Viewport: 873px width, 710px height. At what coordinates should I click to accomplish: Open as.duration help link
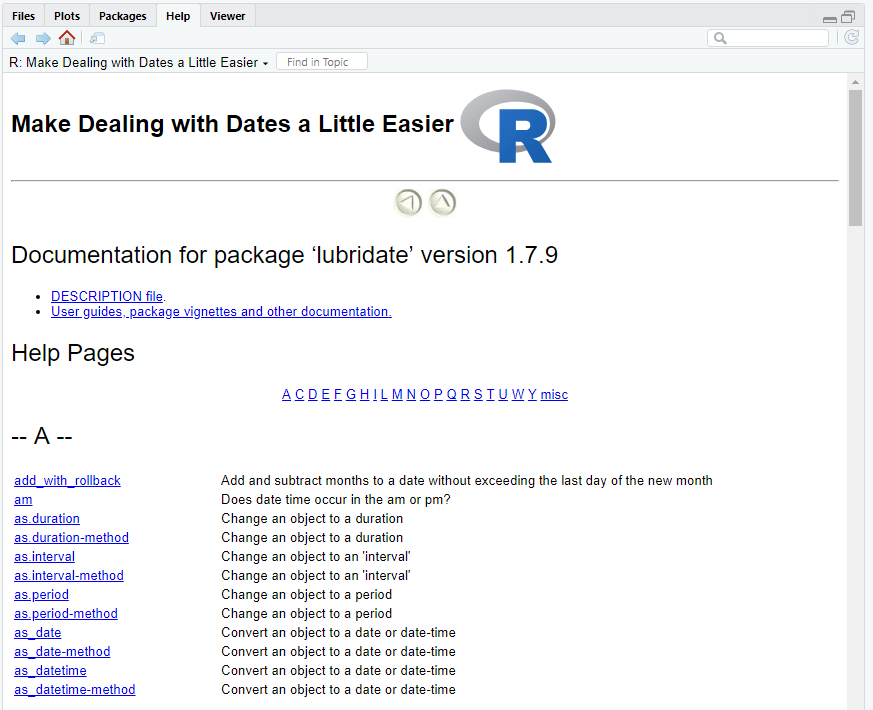[x=47, y=518]
